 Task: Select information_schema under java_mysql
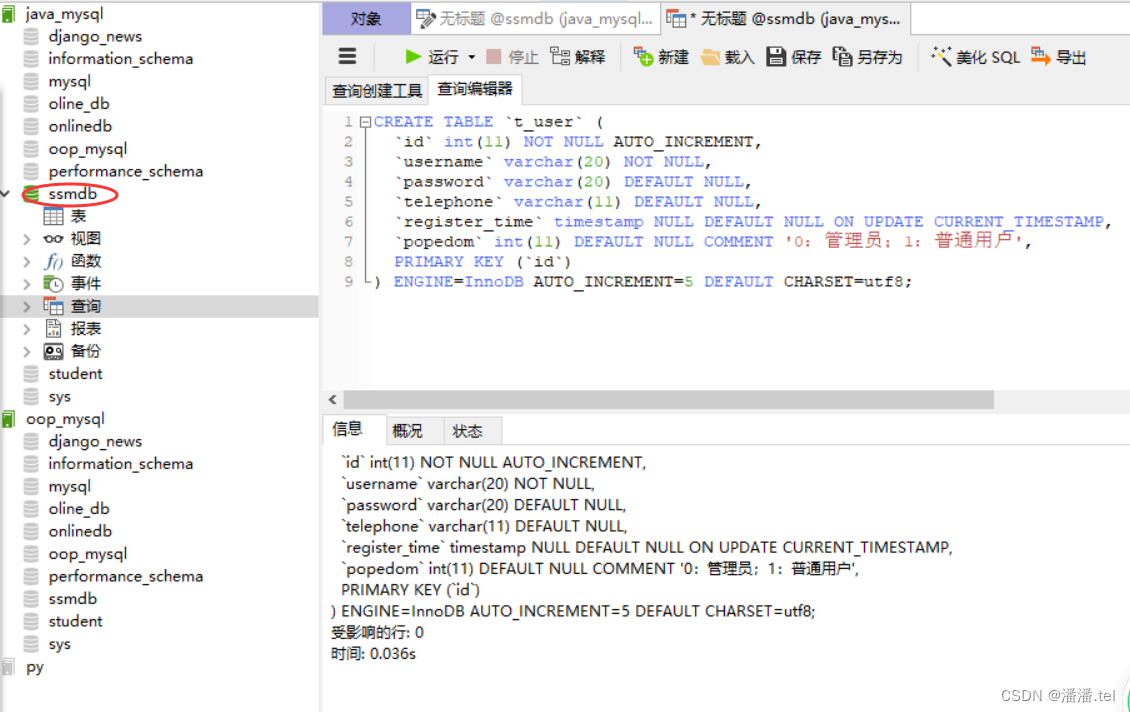pyautogui.click(x=120, y=58)
